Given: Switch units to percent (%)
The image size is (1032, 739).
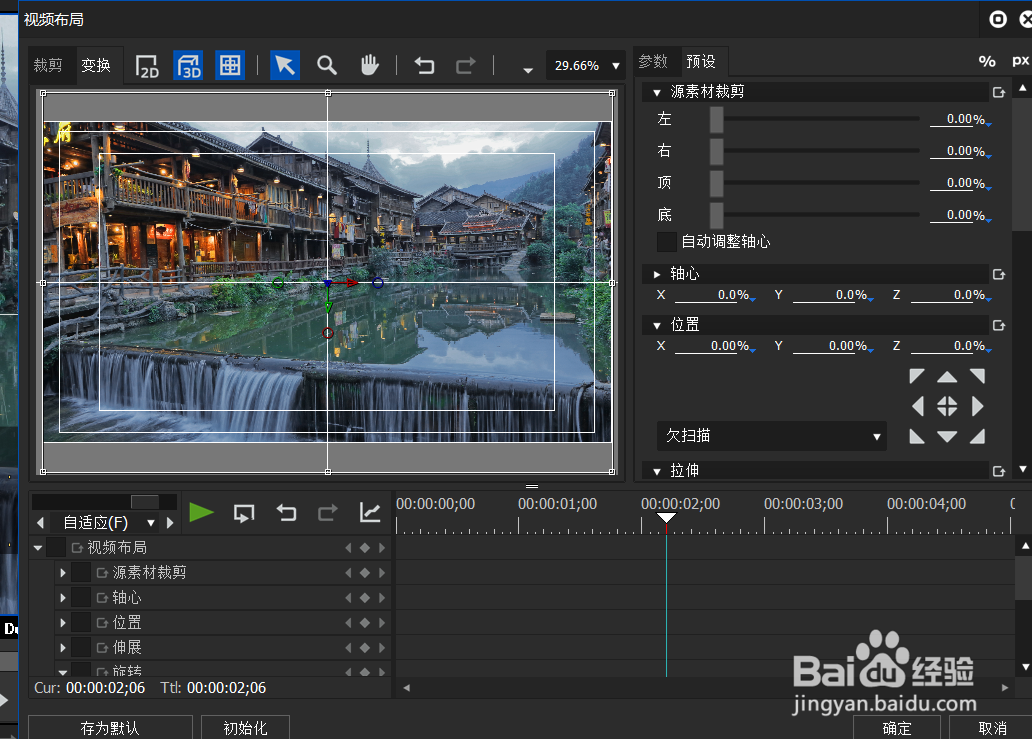Looking at the screenshot, I should point(987,62).
